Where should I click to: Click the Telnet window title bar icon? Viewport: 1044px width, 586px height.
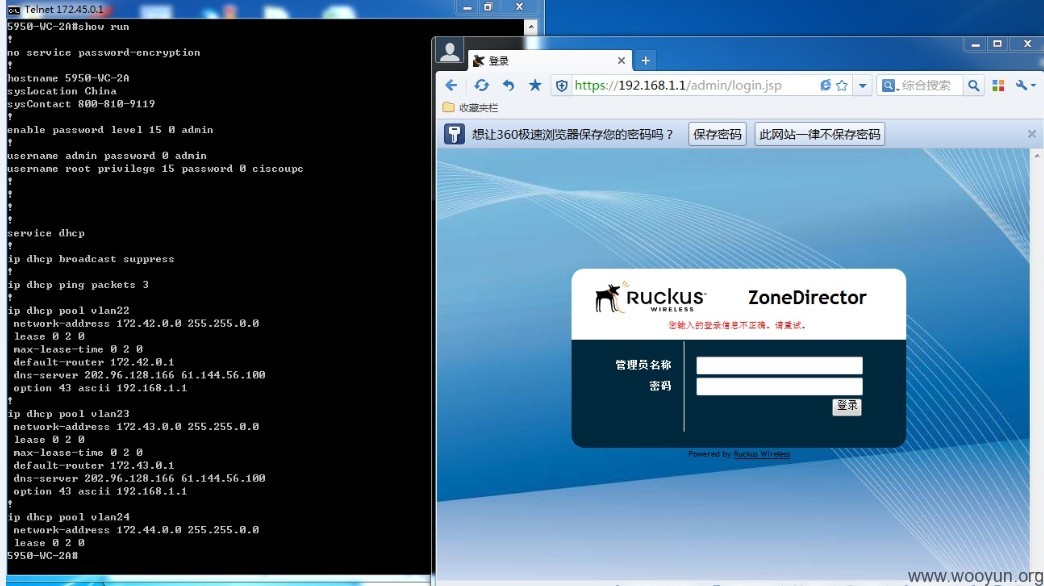point(13,9)
